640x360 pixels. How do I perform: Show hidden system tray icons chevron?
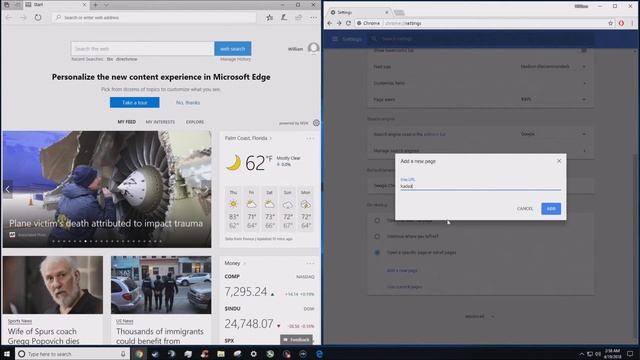[582, 354]
